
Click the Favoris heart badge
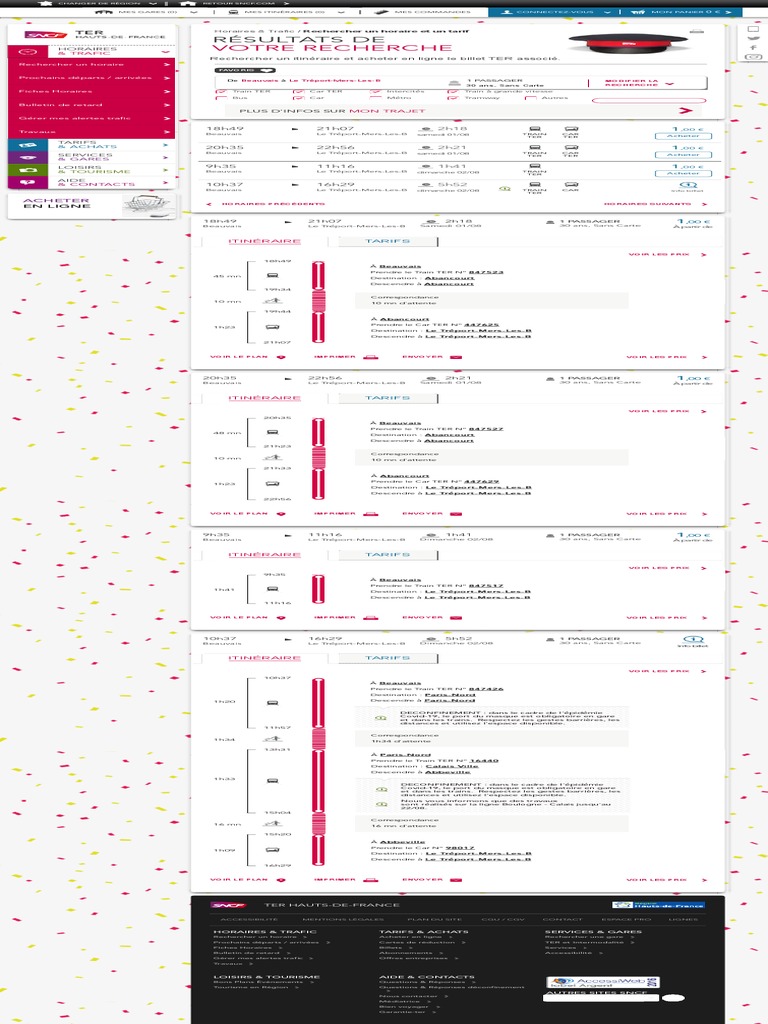click(245, 70)
